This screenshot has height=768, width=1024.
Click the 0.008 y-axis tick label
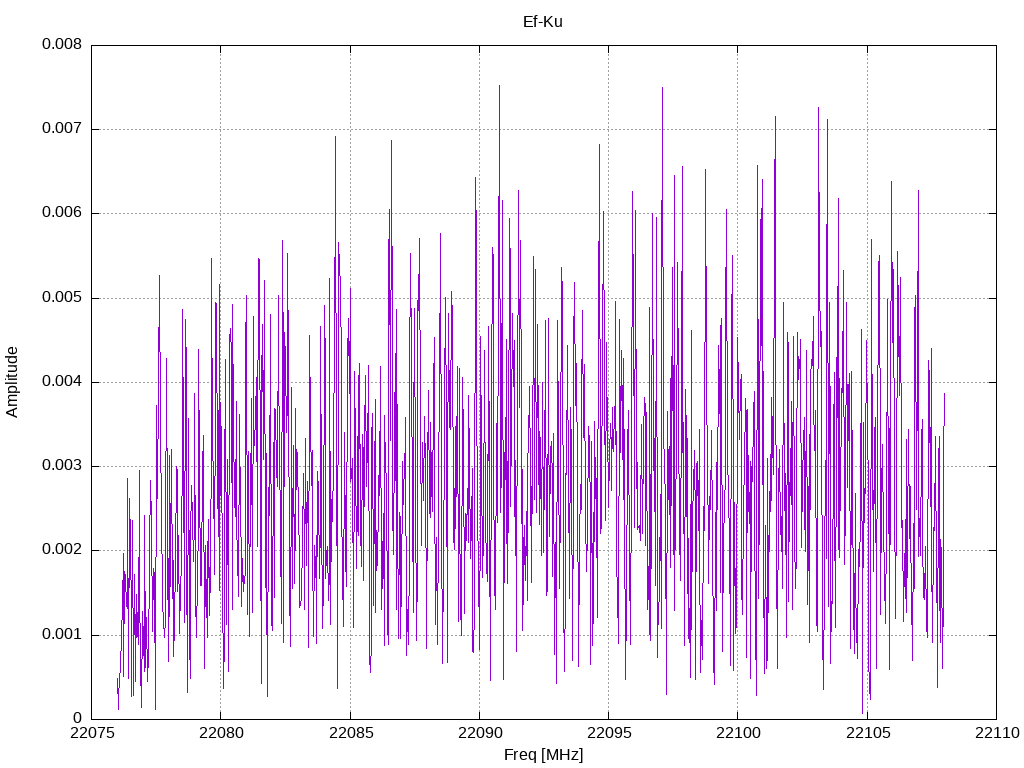62,44
